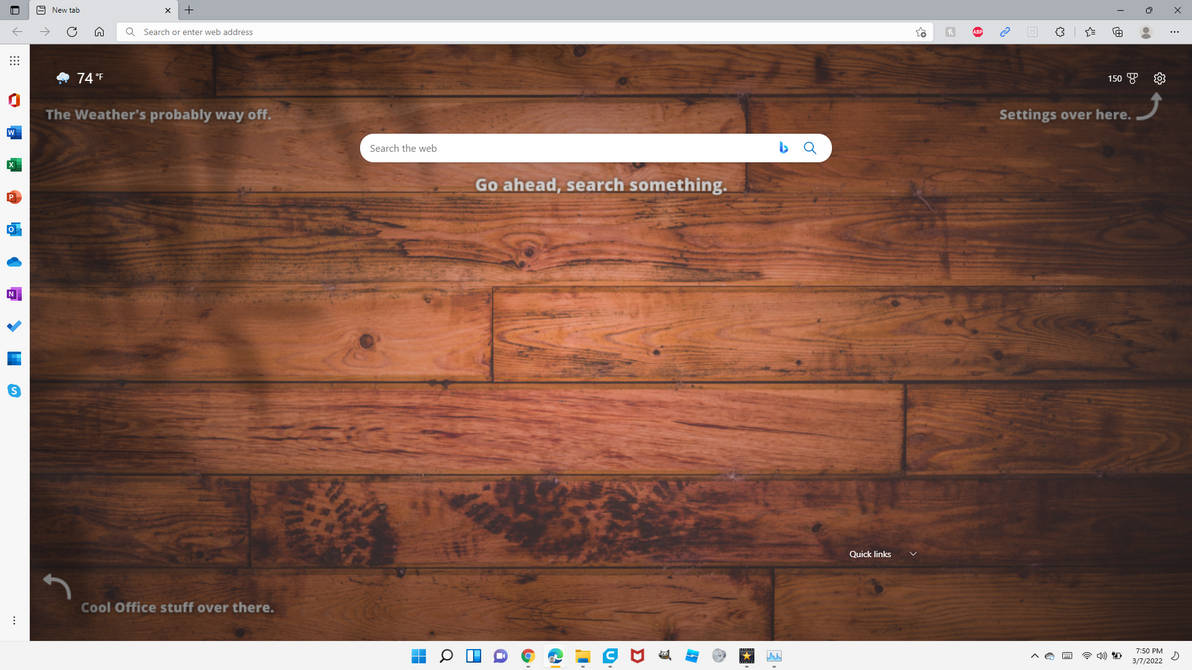1192x670 pixels.
Task: Open OneDrive from the sidebar
Action: 13,261
